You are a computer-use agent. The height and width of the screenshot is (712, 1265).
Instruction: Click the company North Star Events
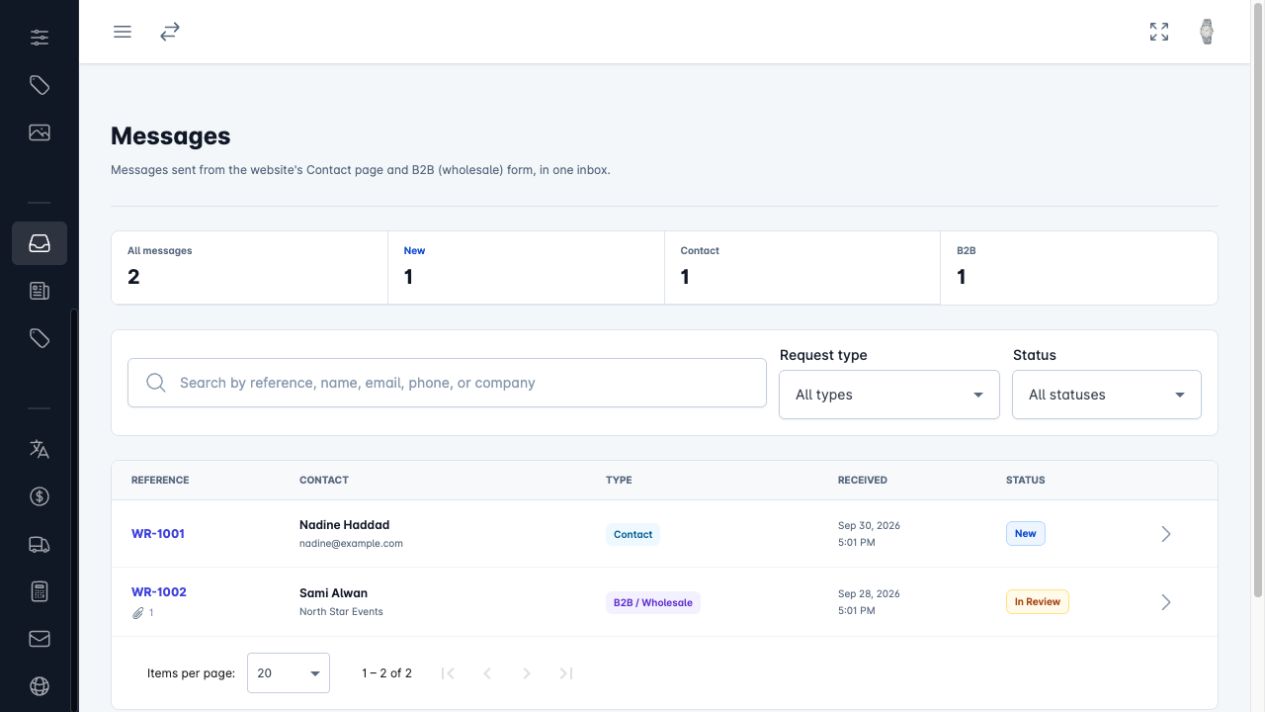click(x=341, y=611)
